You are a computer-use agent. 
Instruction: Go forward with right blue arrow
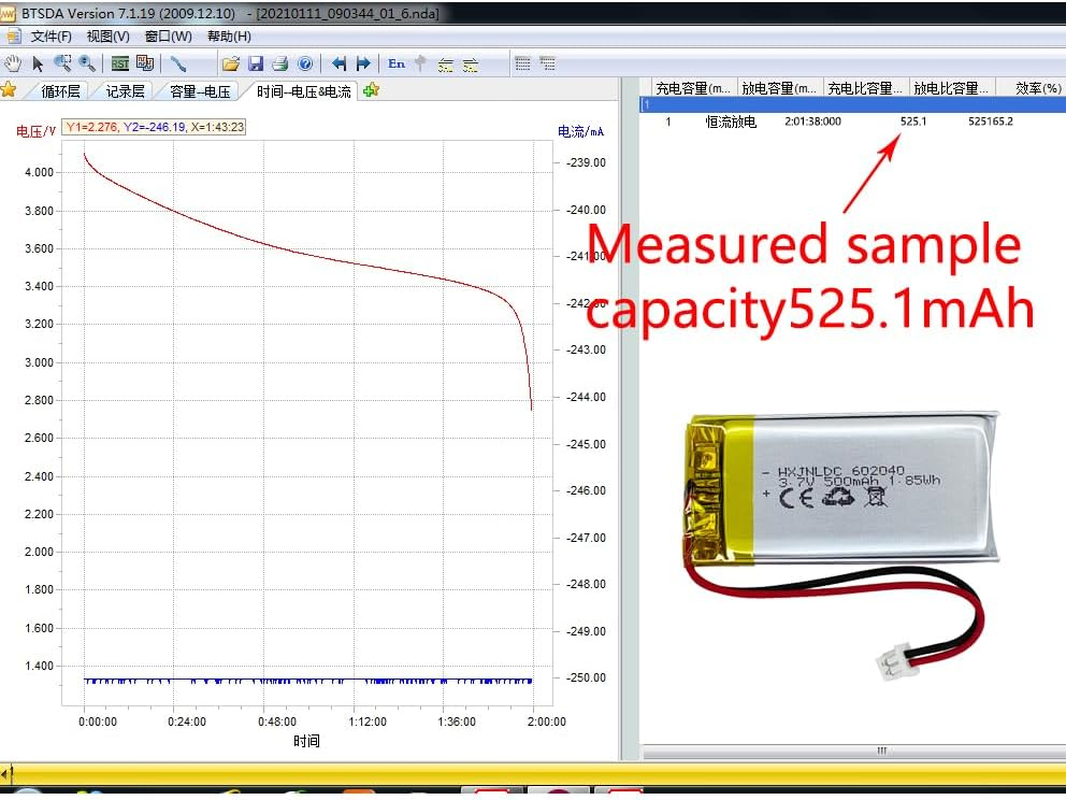coord(363,63)
